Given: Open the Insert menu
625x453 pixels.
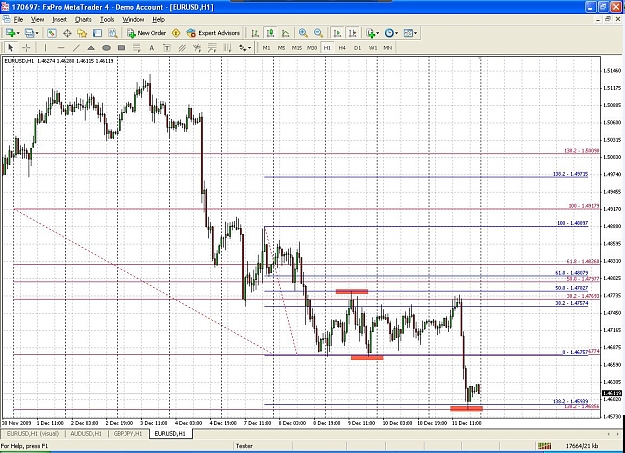Looking at the screenshot, I should [59, 20].
